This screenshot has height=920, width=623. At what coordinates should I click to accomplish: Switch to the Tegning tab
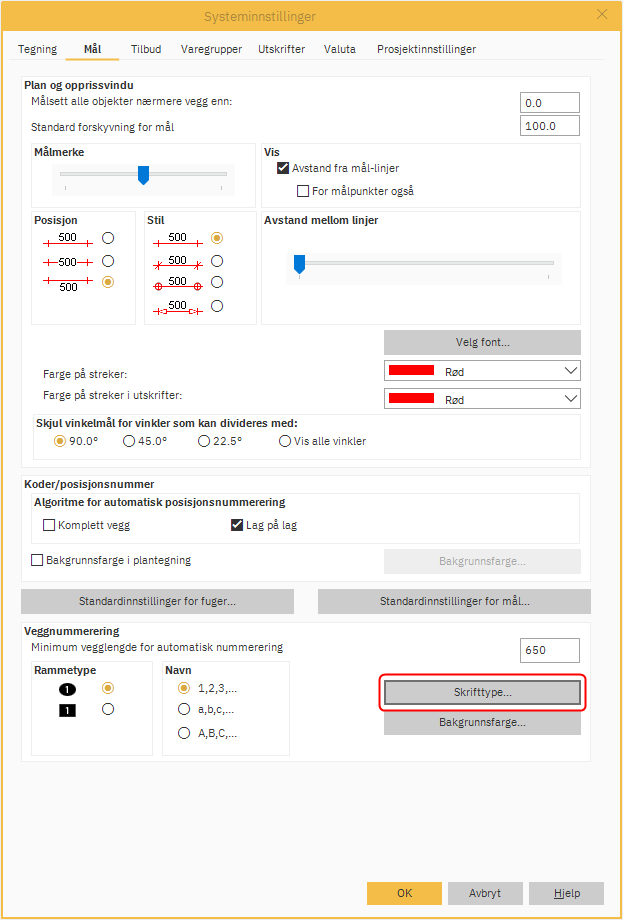pos(38,49)
